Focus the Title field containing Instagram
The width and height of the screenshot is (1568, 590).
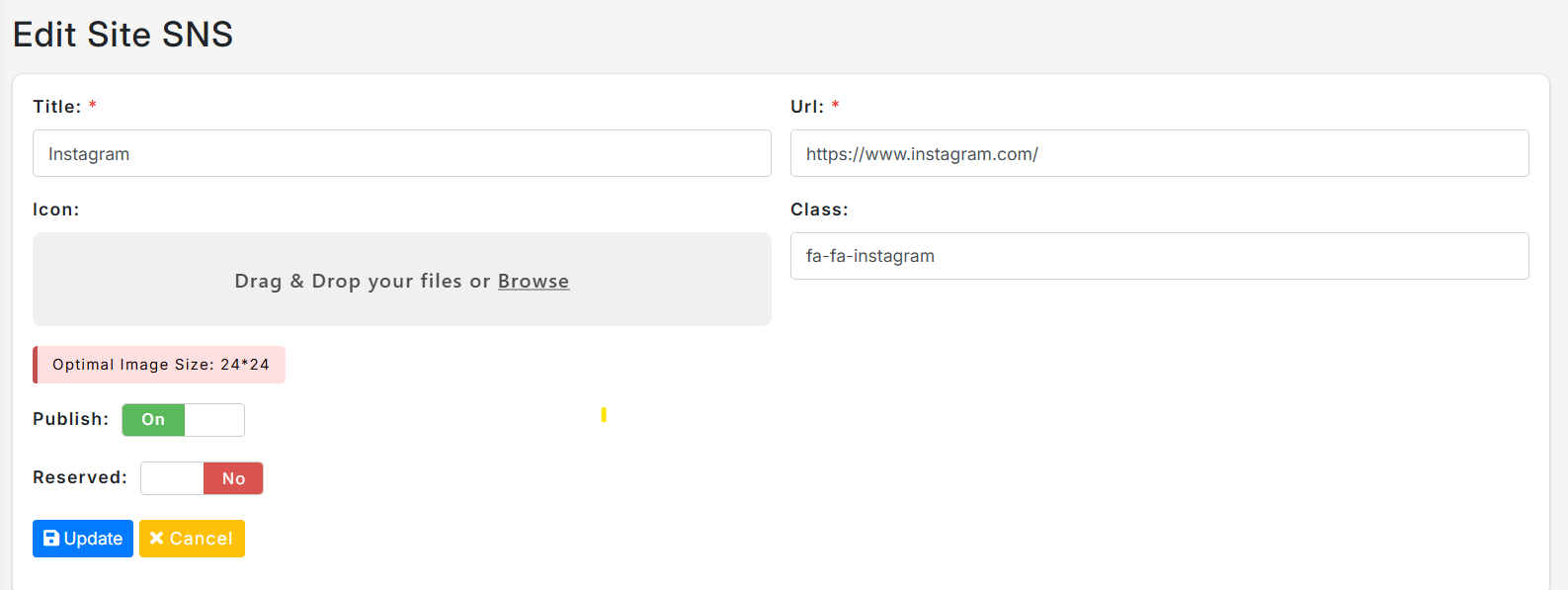pos(402,153)
